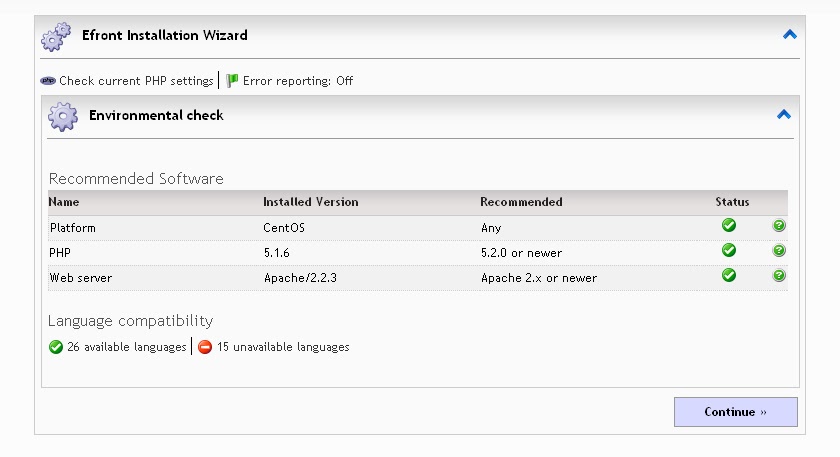Screen dimensions: 840x457
Task: Show the 15 unavailable languages
Action: tap(283, 348)
